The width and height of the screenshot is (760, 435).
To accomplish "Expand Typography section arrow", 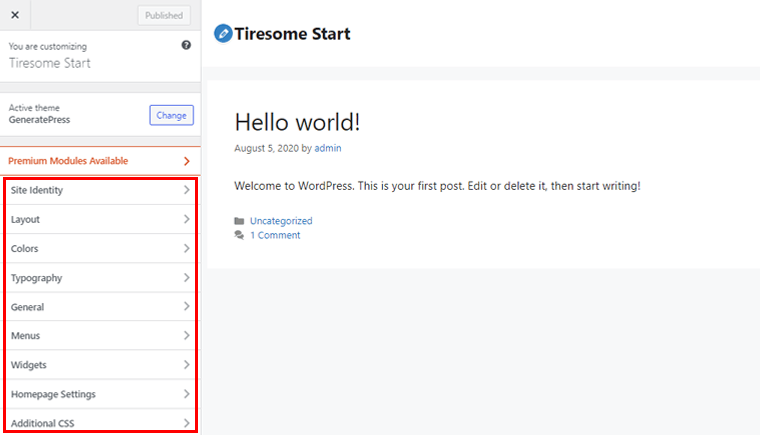I will (x=186, y=277).
